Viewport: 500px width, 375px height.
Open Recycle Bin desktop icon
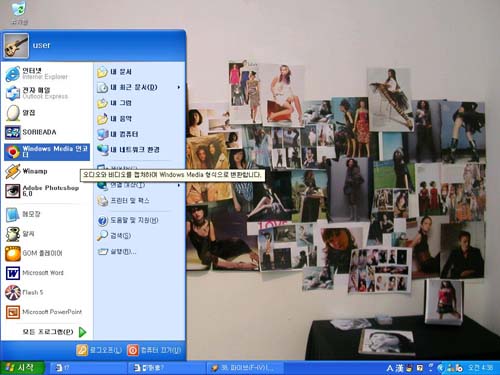coord(19,13)
